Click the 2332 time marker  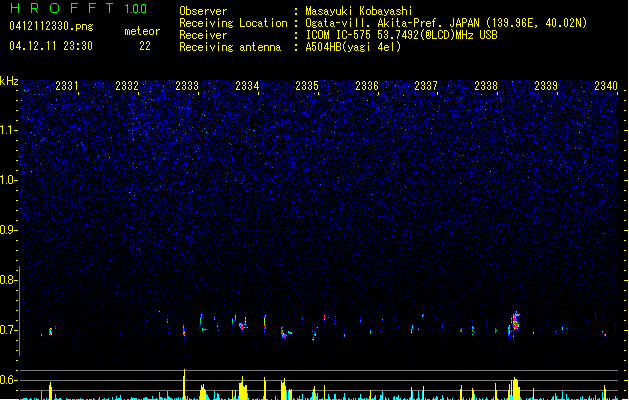[127, 86]
